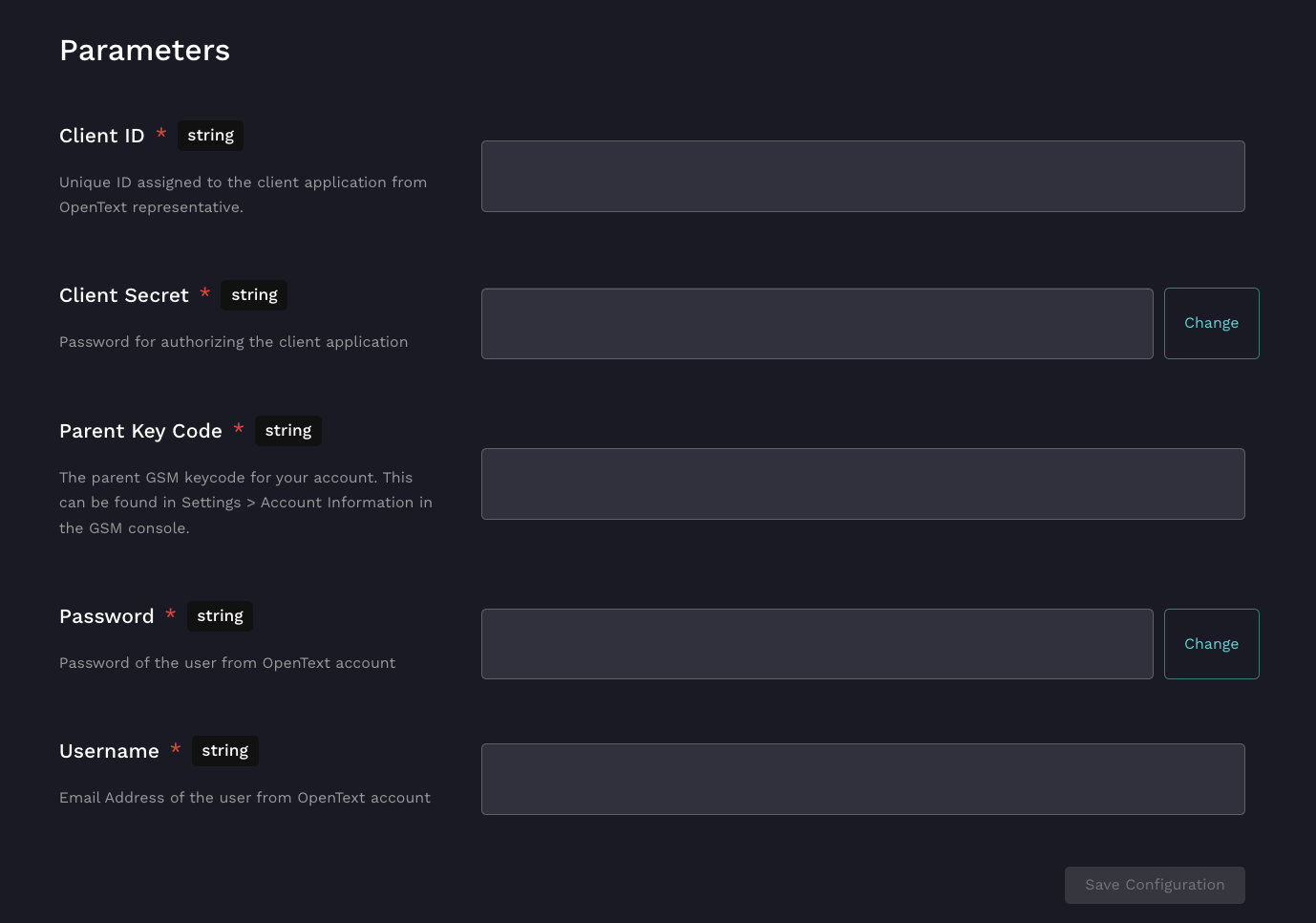Click the string tag beside Username

pos(224,751)
